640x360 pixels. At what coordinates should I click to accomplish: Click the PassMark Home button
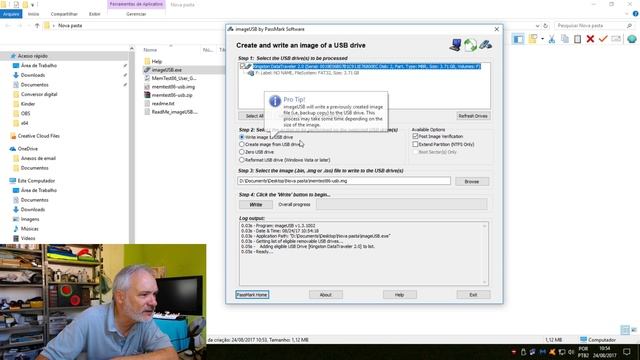pos(252,295)
